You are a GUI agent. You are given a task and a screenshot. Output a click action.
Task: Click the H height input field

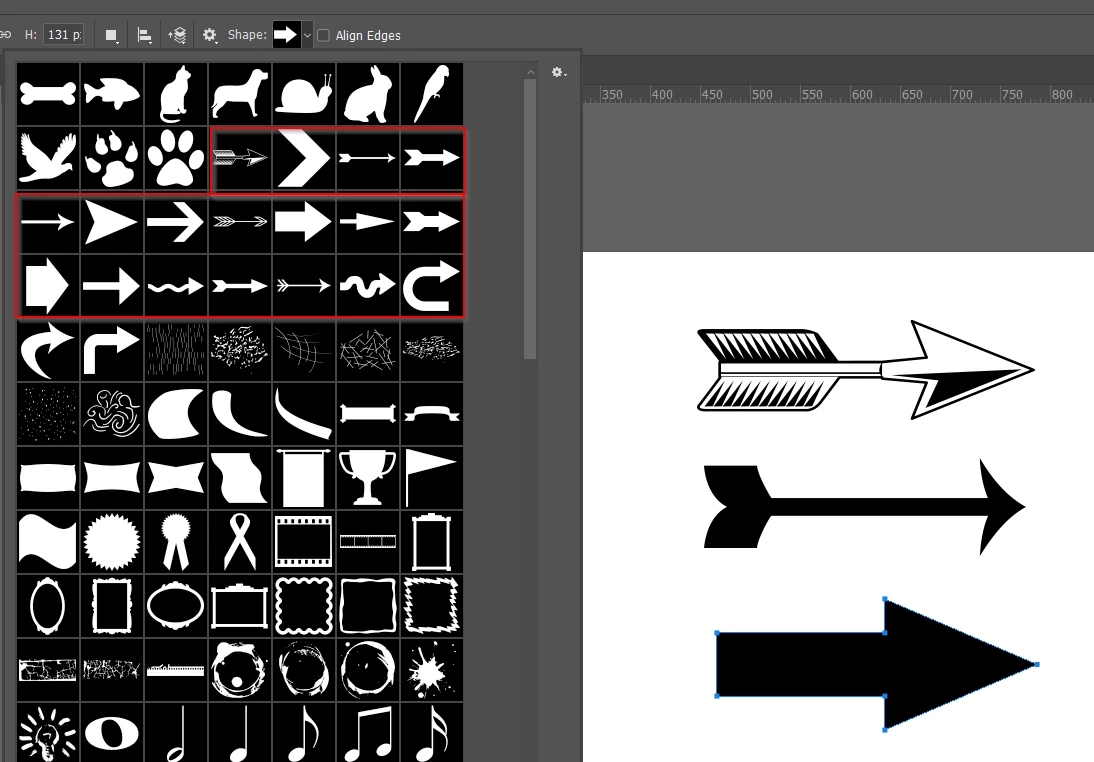pos(63,34)
